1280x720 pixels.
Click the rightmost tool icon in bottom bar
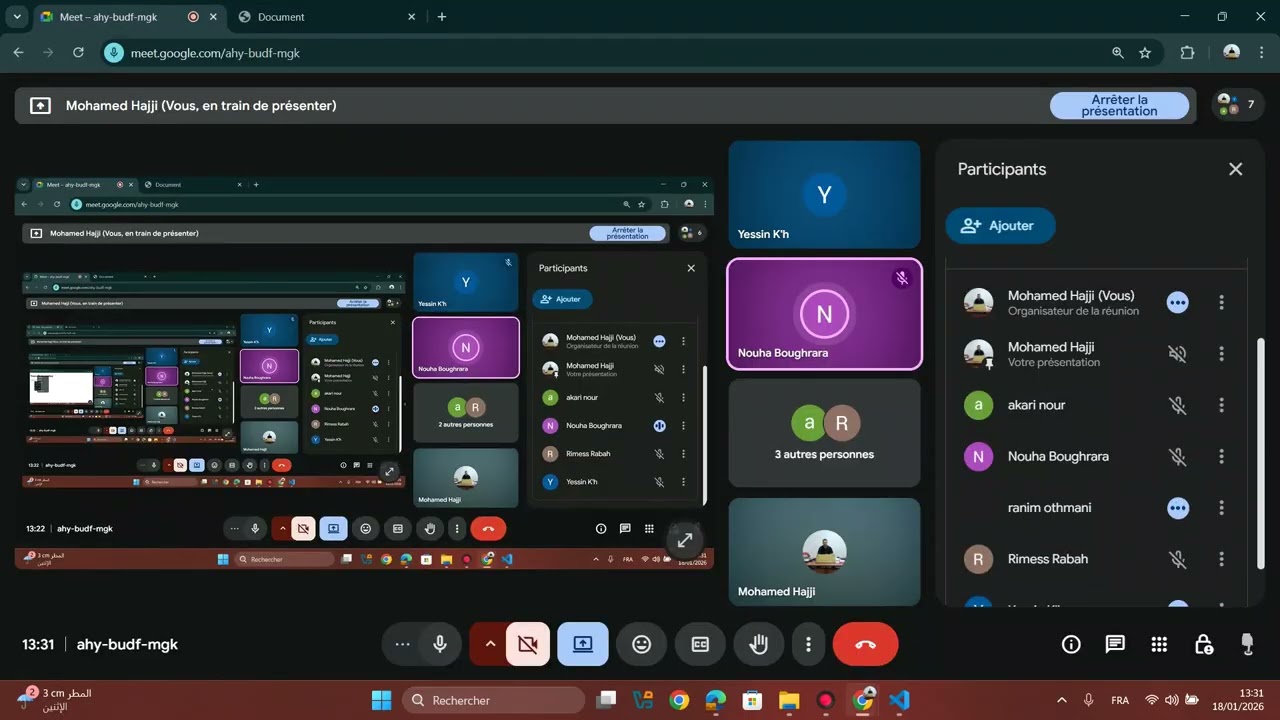pos(1247,644)
